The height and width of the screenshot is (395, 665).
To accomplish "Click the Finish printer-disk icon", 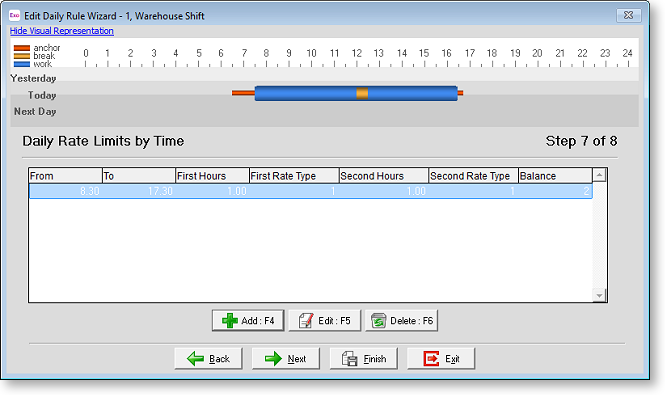I will (x=350, y=359).
